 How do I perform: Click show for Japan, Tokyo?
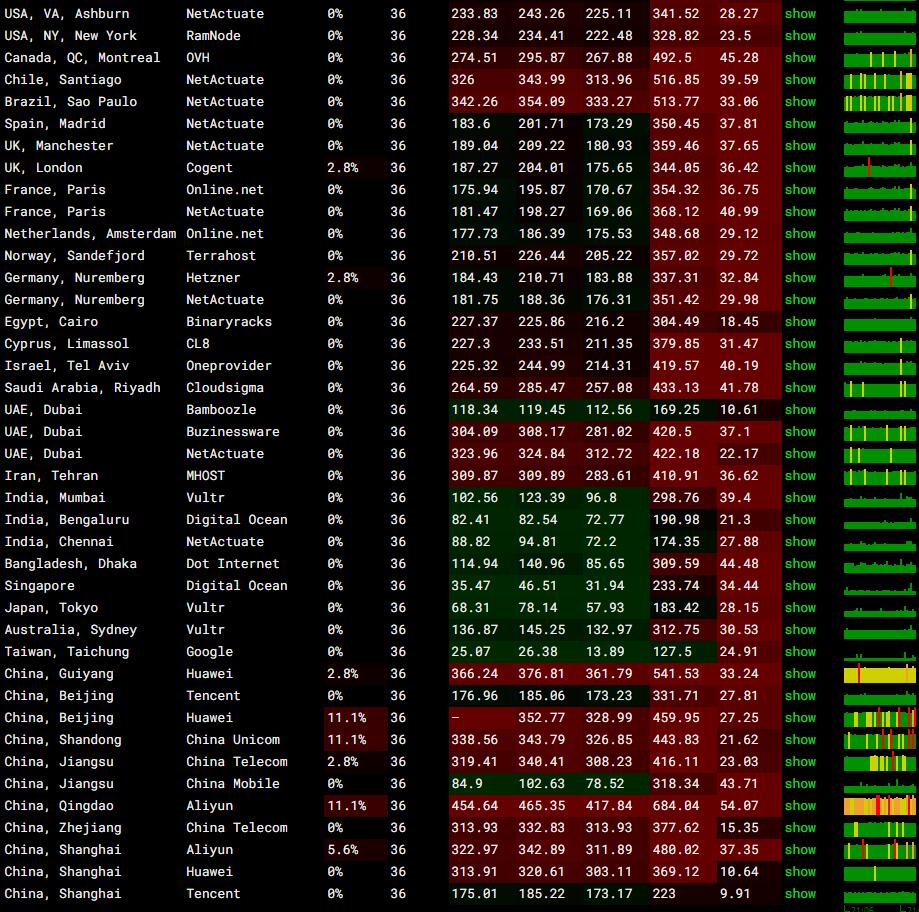coord(800,607)
